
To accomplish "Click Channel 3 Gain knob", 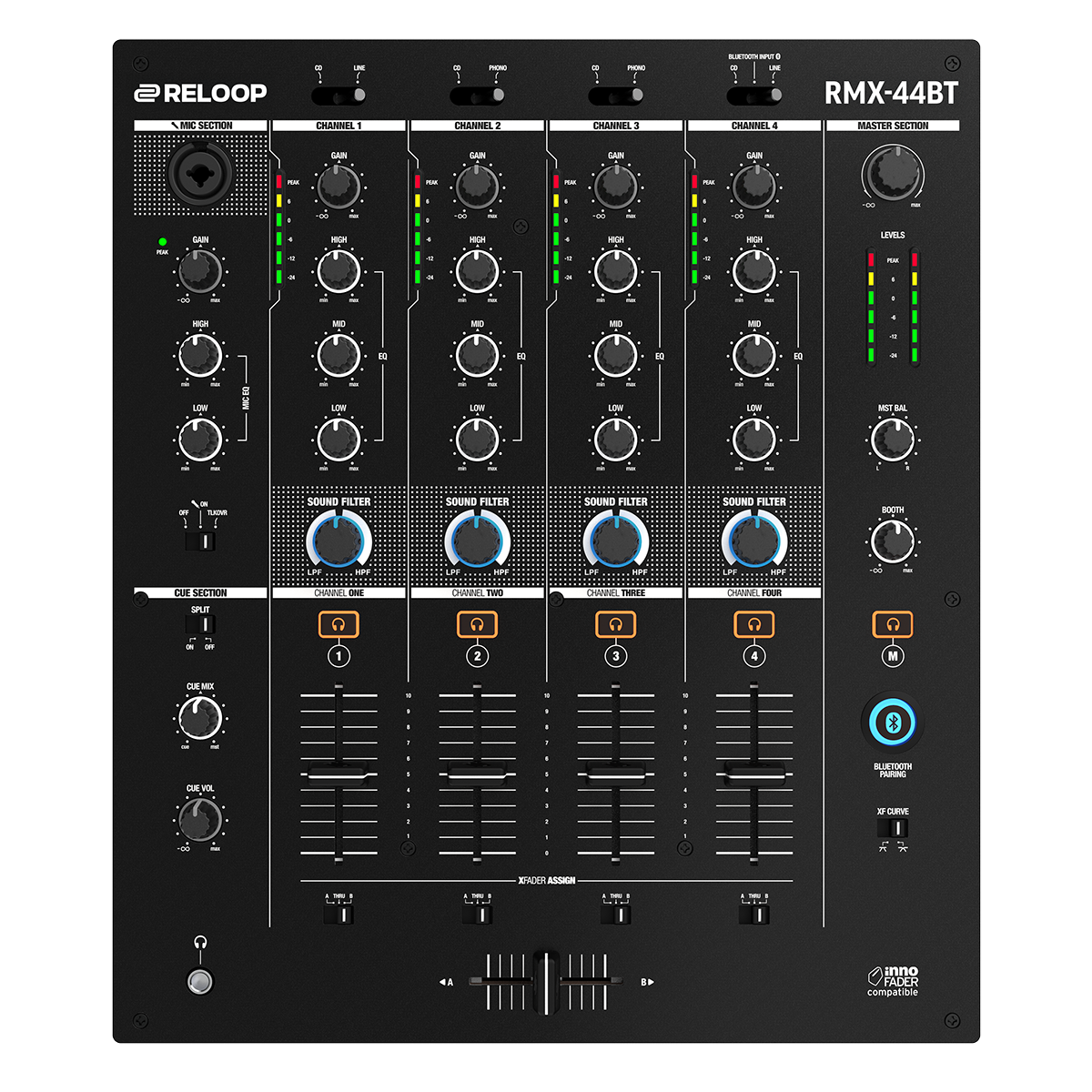I will 616,187.
